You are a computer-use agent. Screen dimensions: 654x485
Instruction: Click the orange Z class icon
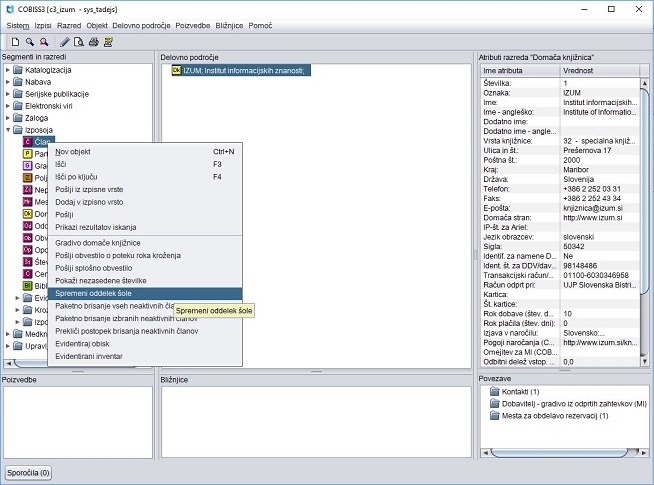pyautogui.click(x=28, y=178)
